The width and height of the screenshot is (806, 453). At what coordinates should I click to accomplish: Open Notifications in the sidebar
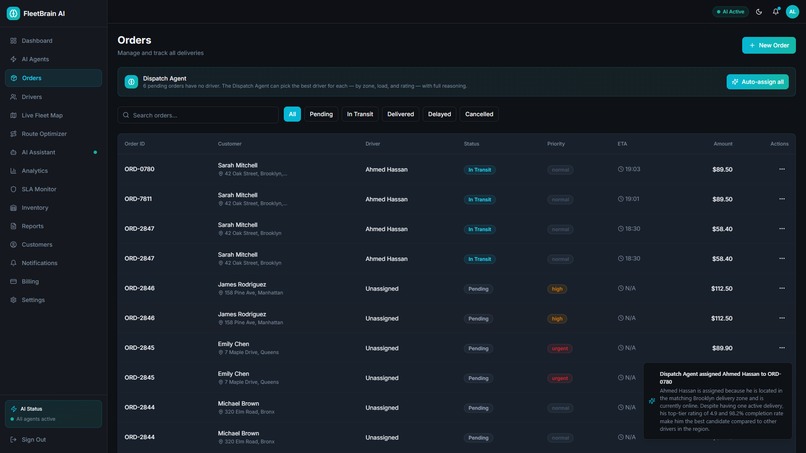click(x=53, y=263)
